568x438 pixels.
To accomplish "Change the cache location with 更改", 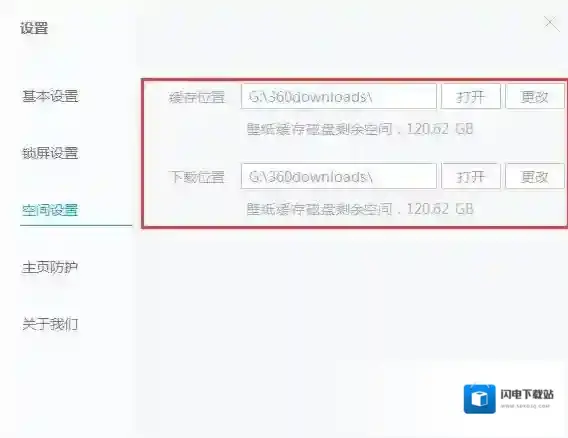I will point(535,96).
